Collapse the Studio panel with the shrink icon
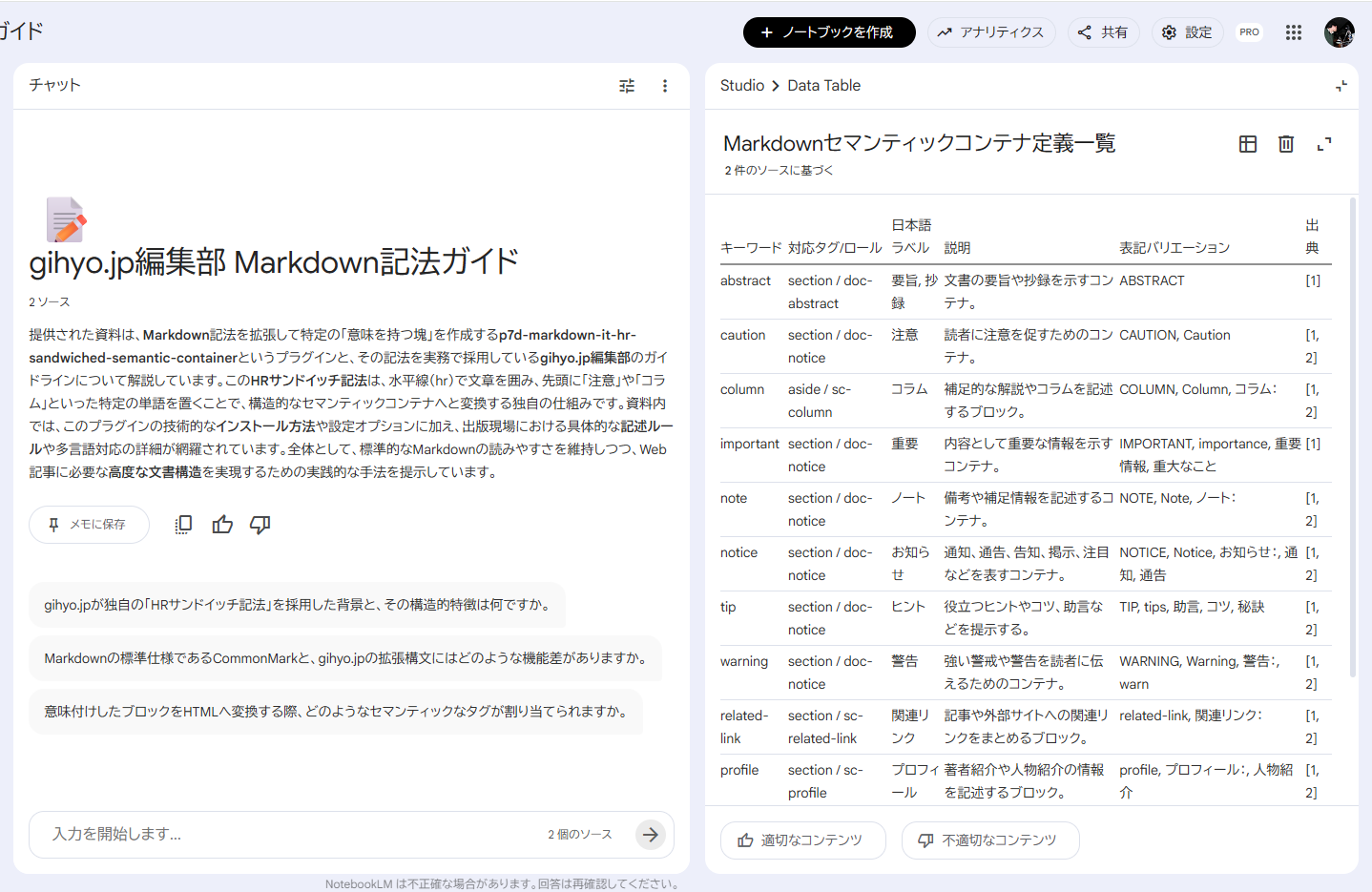Viewport: 1372px width, 892px height. (1341, 86)
